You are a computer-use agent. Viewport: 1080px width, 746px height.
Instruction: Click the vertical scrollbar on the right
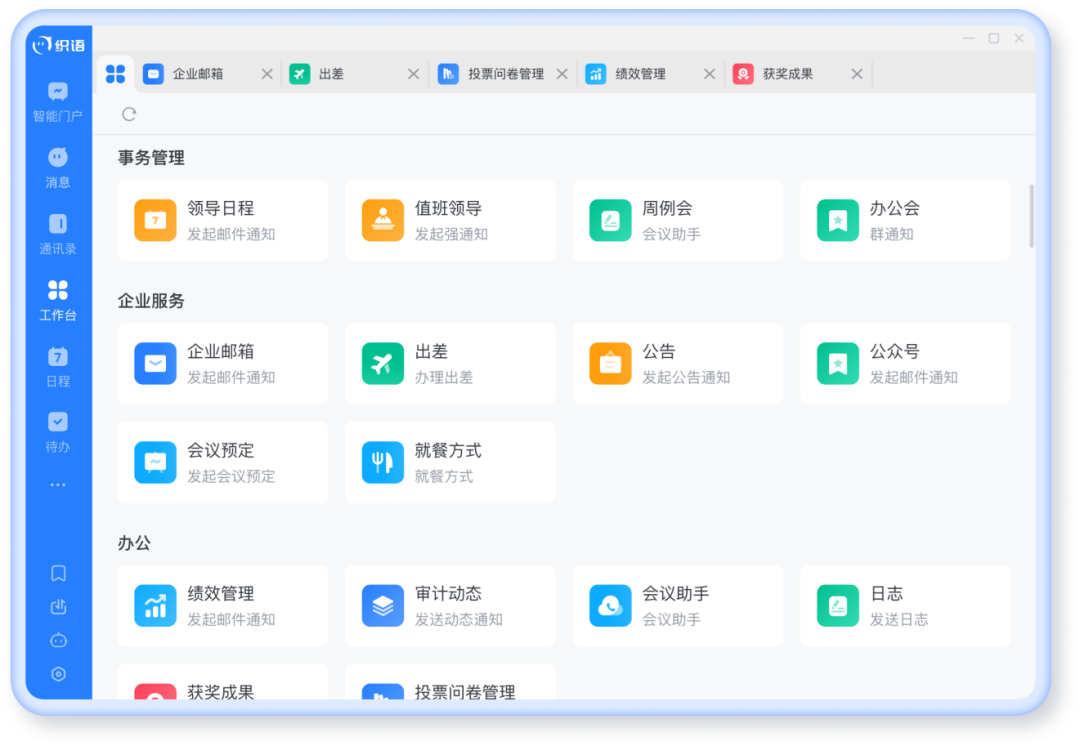click(1032, 215)
